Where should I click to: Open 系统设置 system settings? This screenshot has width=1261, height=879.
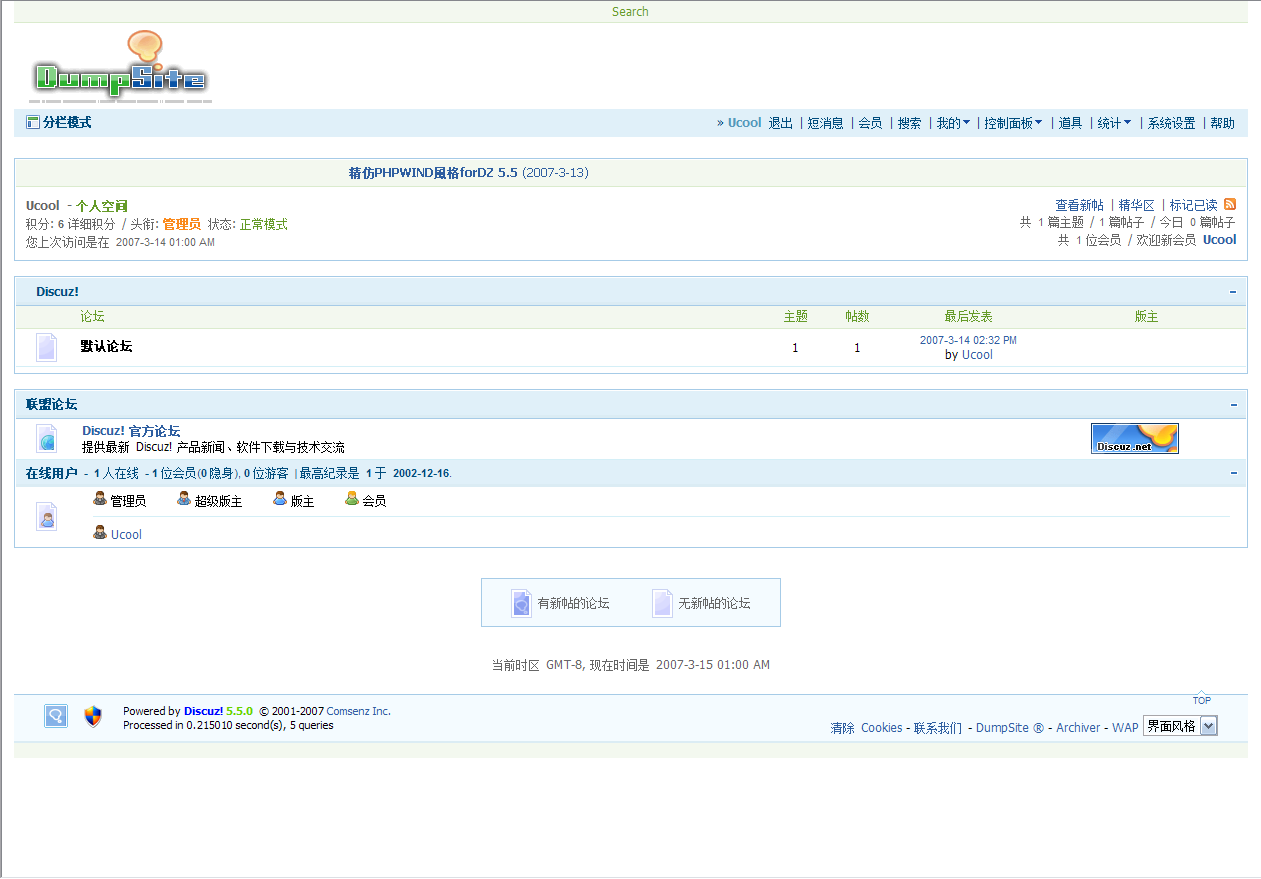pos(1171,123)
